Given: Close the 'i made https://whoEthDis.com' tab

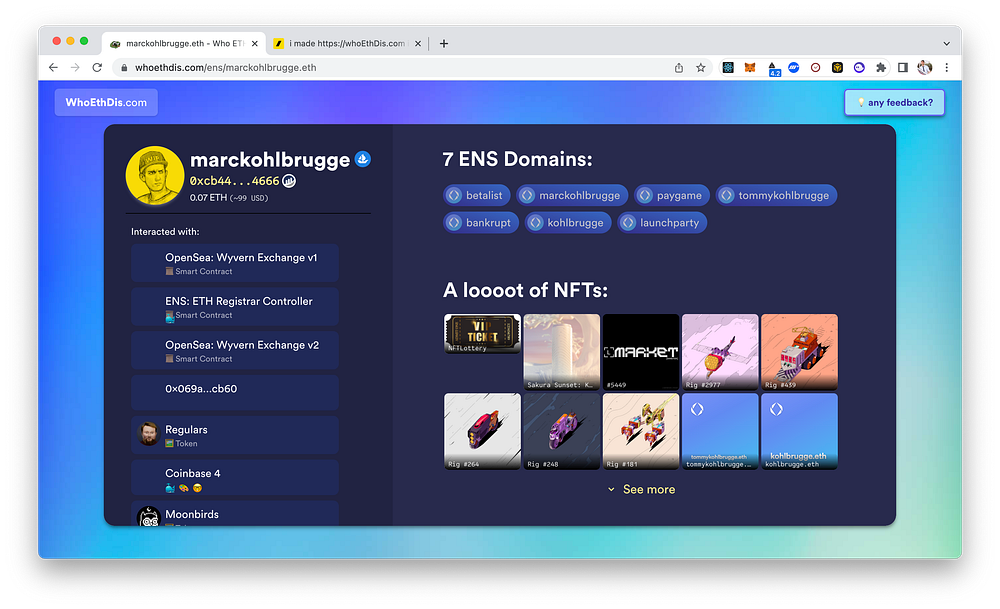Looking at the screenshot, I should 418,44.
